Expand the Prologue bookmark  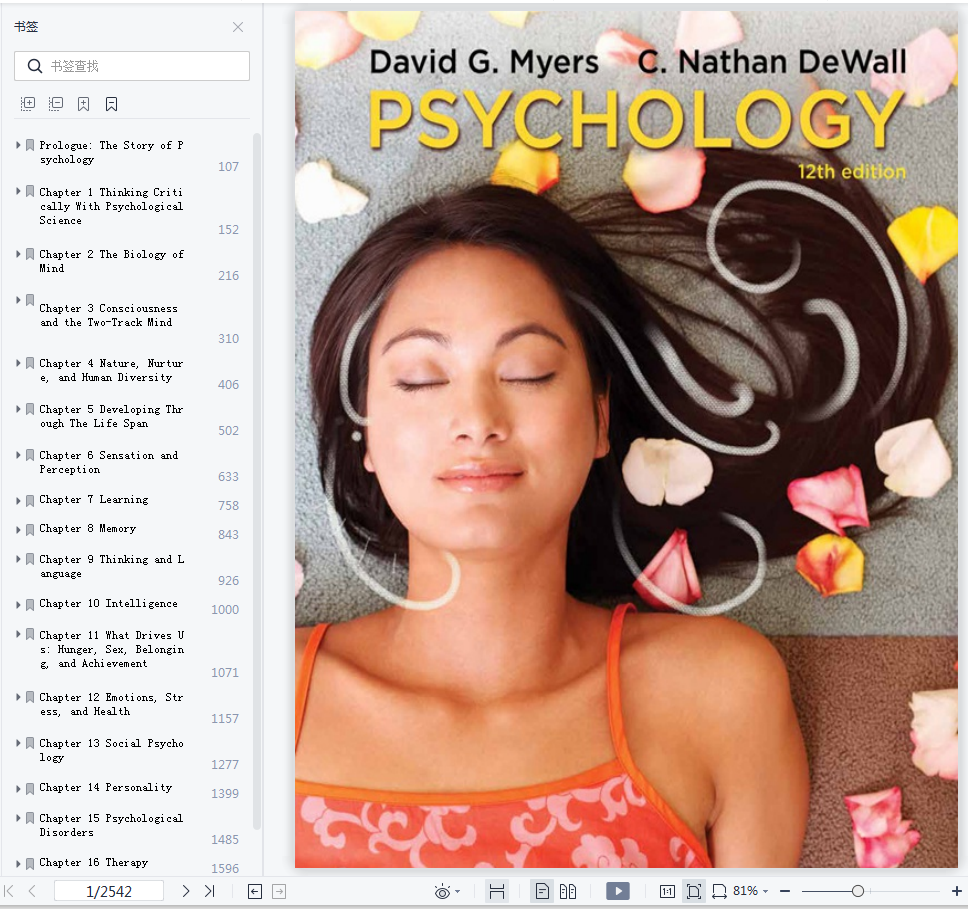(18, 145)
